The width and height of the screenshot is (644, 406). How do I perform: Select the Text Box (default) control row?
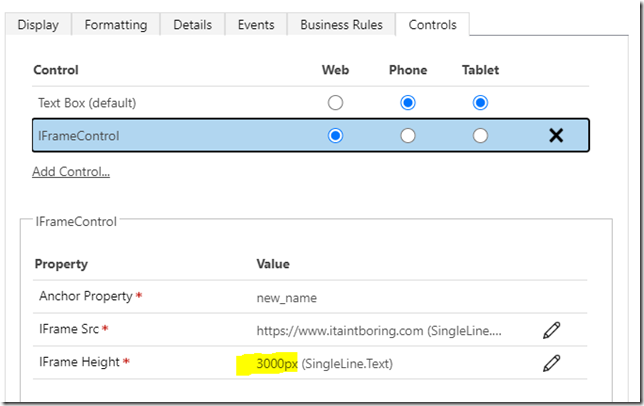pyautogui.click(x=87, y=102)
